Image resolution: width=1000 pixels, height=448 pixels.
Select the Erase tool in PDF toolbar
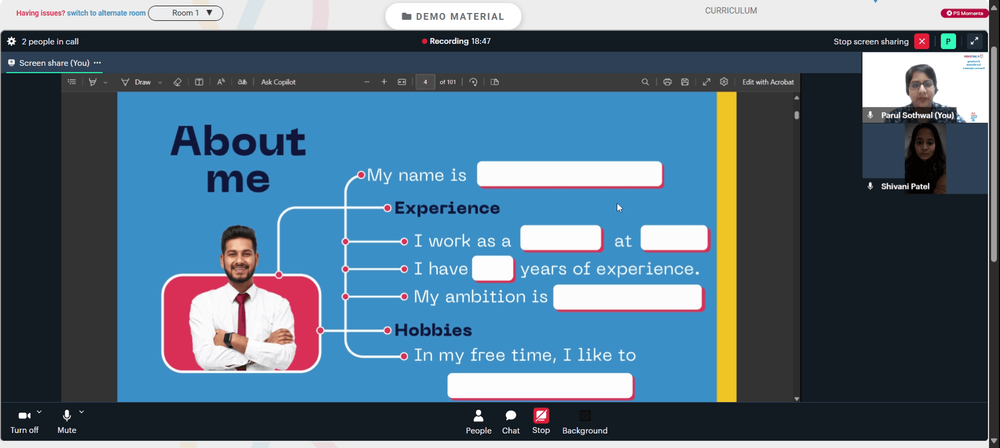pos(178,82)
